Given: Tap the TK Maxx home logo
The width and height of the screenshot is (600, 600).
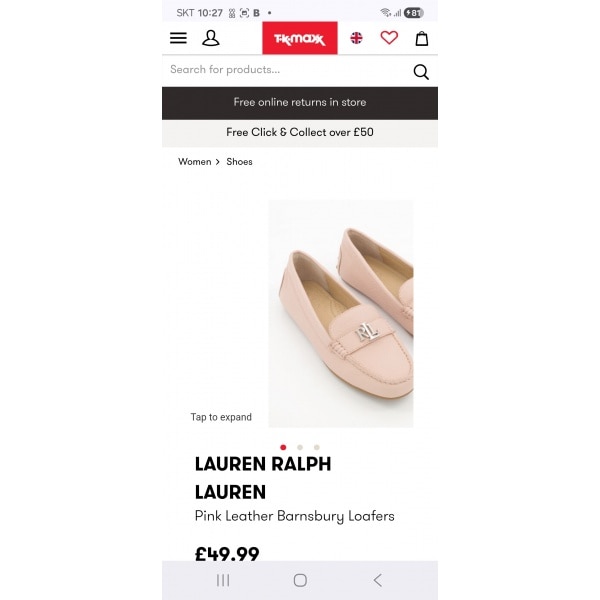Looking at the screenshot, I should coord(299,38).
